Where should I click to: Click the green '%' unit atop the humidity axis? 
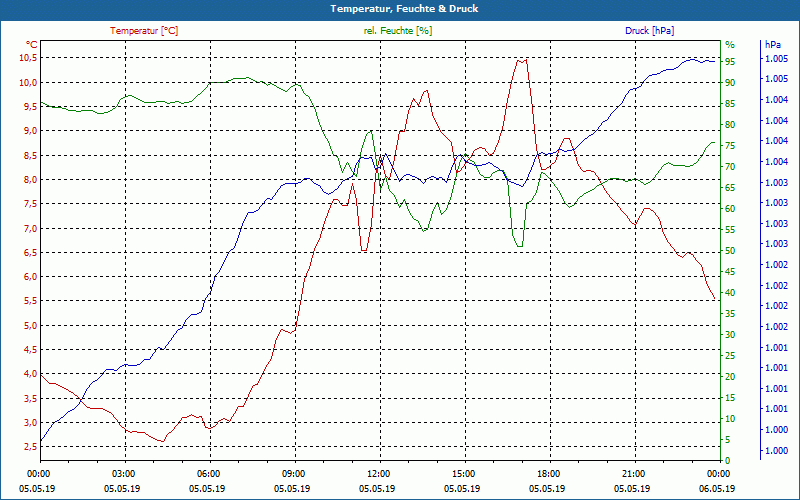[x=730, y=44]
